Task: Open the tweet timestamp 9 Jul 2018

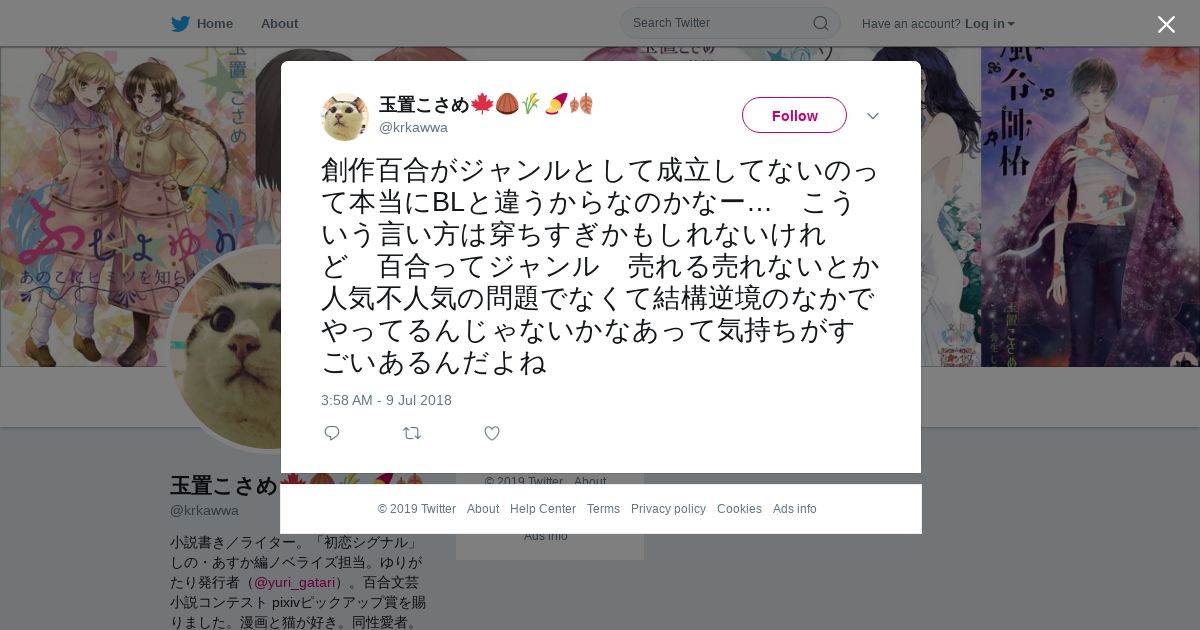Action: (x=386, y=400)
